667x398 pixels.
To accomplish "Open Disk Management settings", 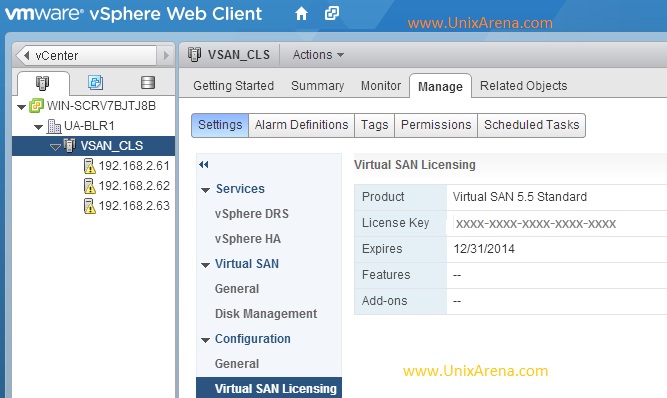I will coord(266,314).
